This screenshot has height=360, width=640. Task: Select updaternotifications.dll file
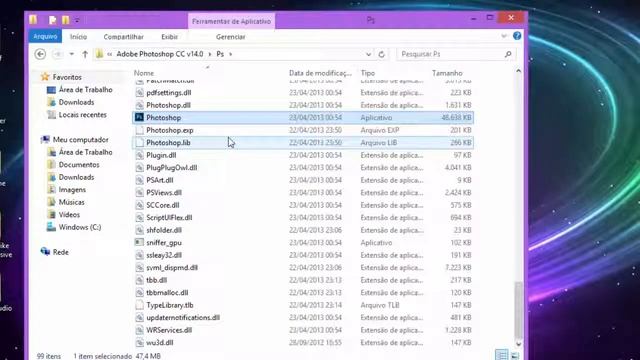183,318
